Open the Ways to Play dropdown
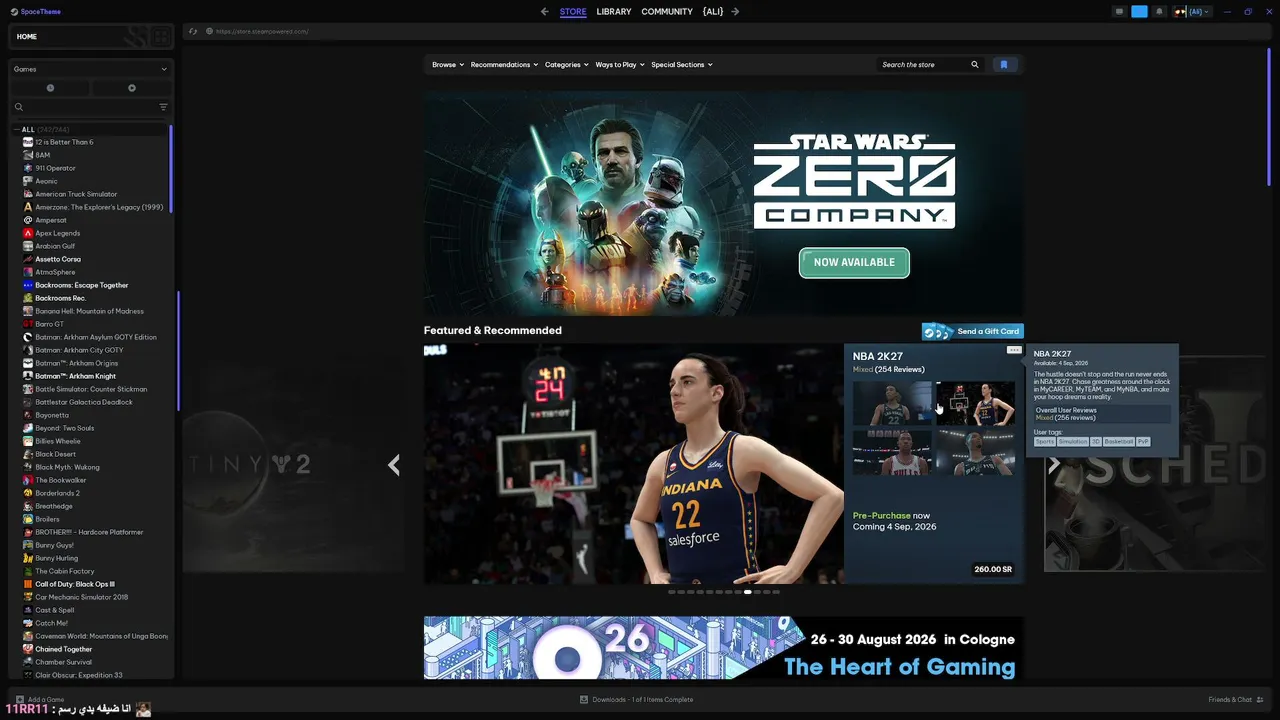This screenshot has width=1280, height=720. point(620,65)
